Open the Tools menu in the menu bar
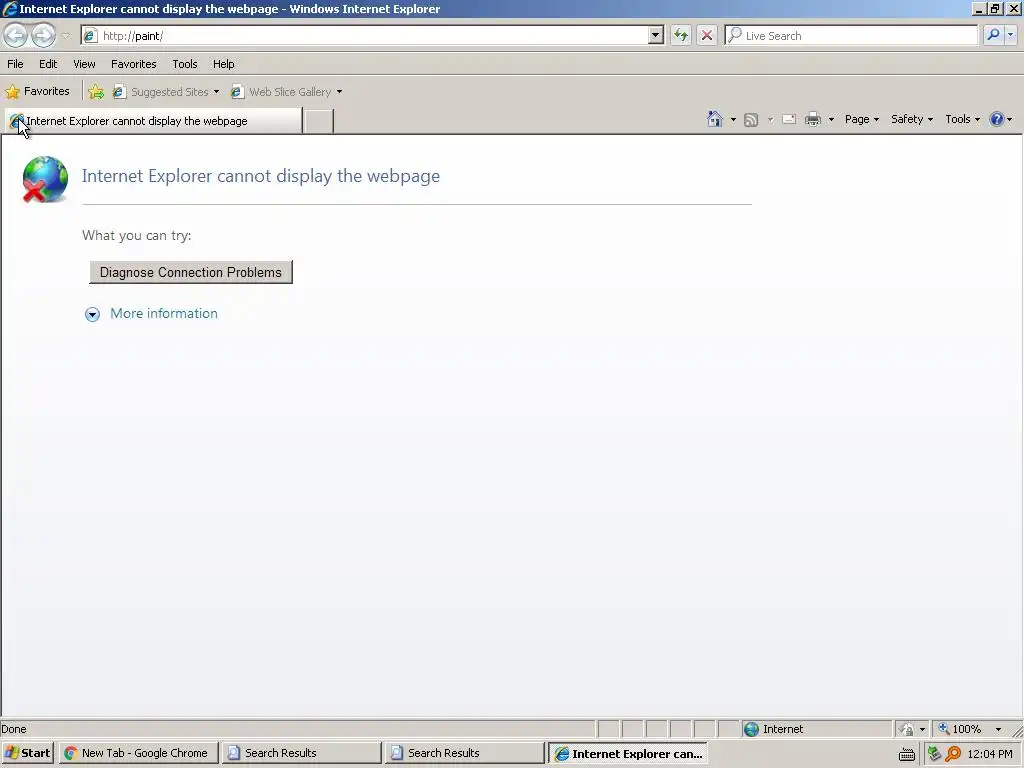1024x768 pixels. click(x=185, y=64)
